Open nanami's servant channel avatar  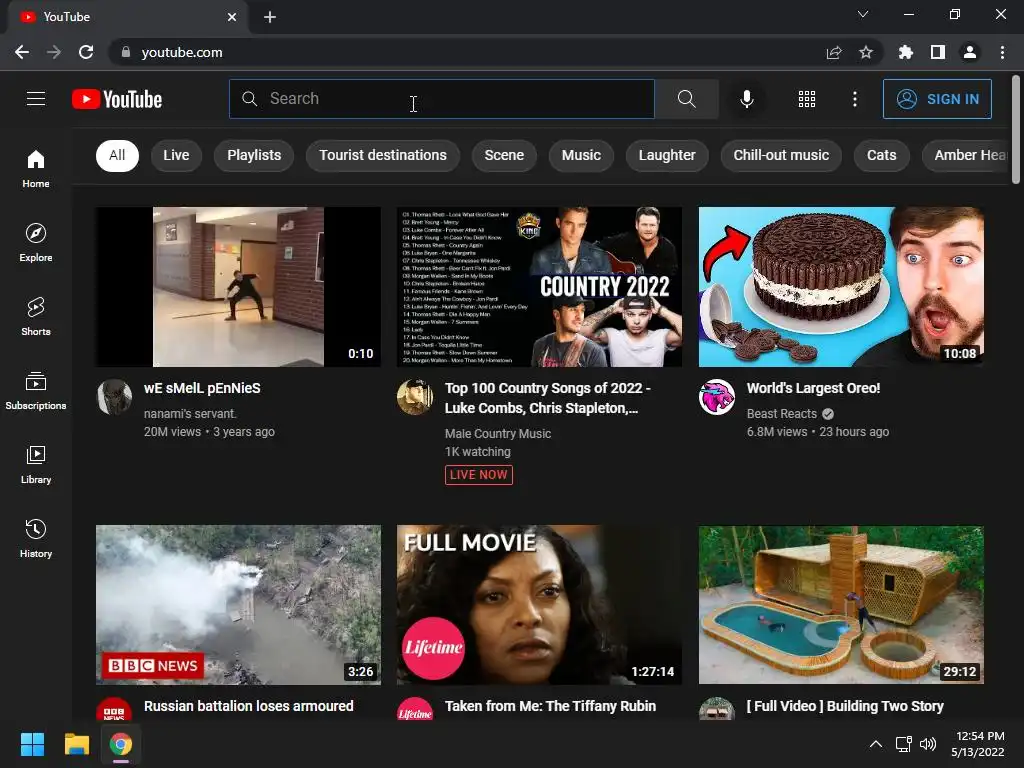[x=114, y=397]
